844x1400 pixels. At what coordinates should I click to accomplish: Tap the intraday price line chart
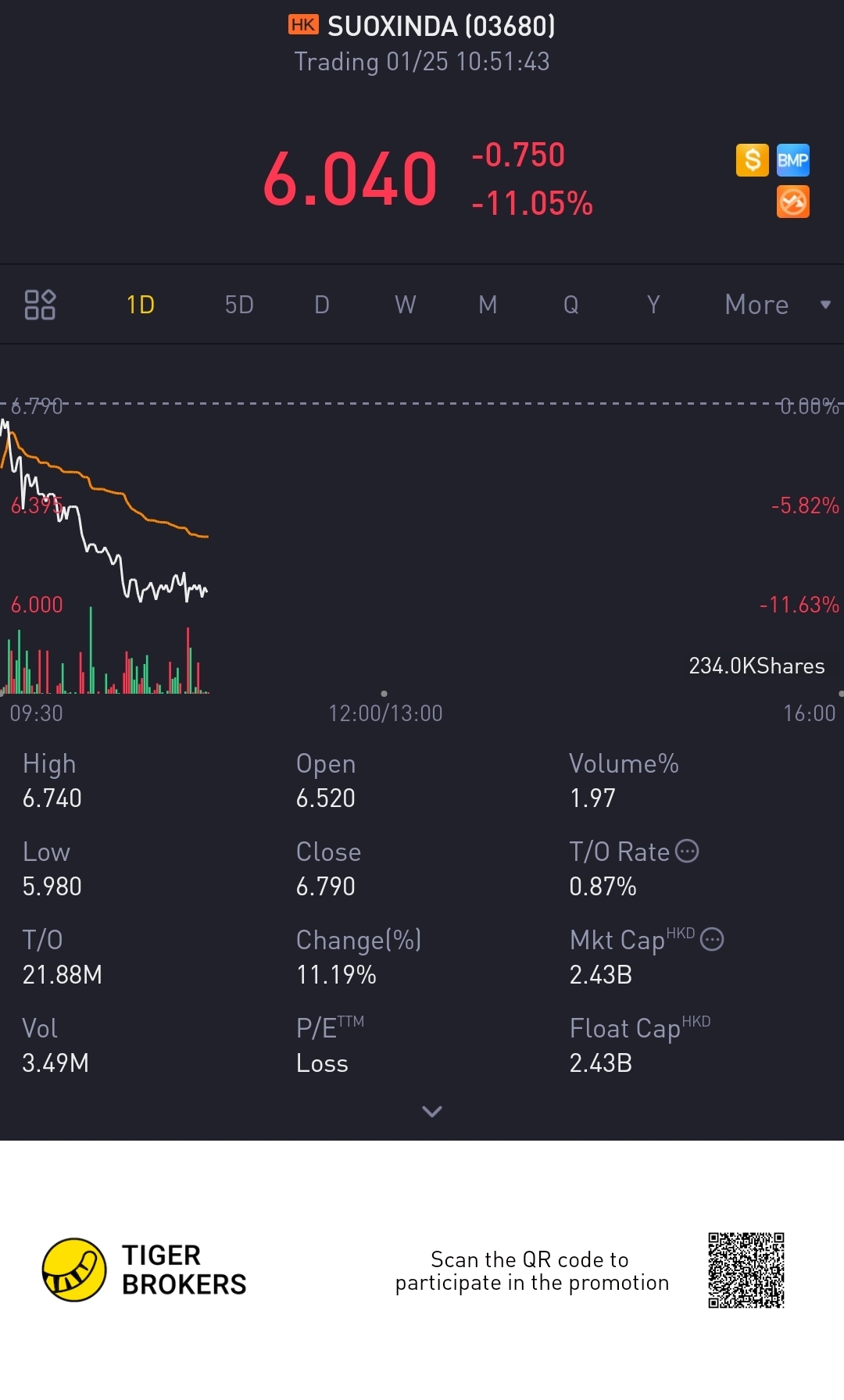click(109, 531)
